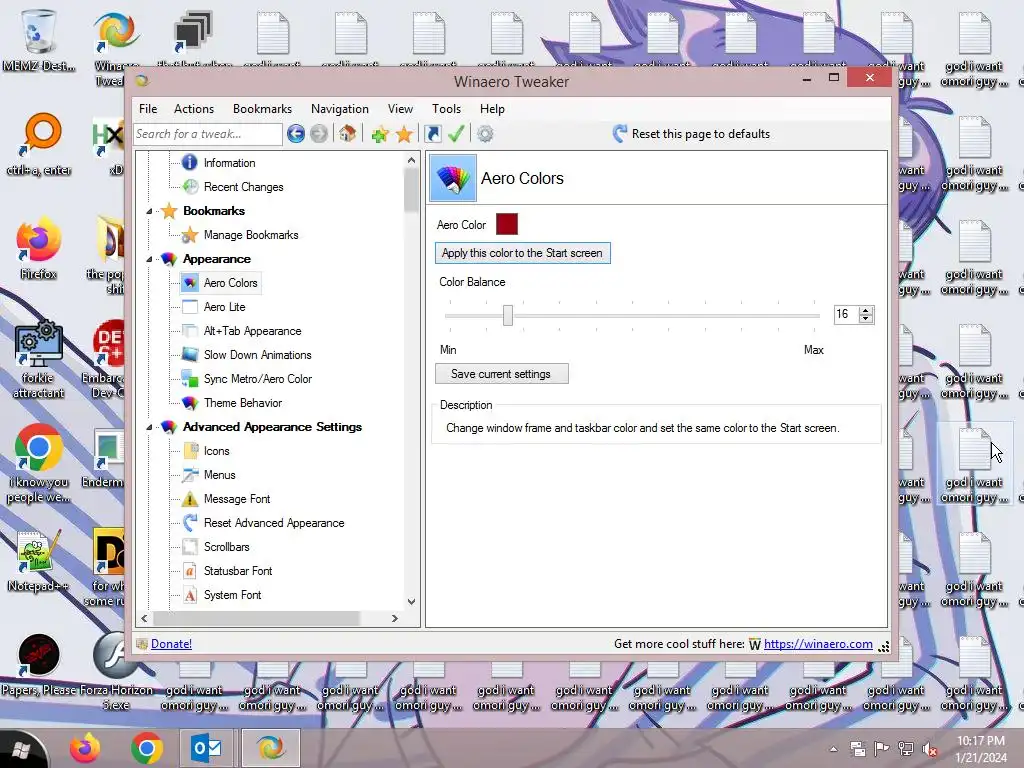Select the Papers, Please desktop icon

click(39, 665)
